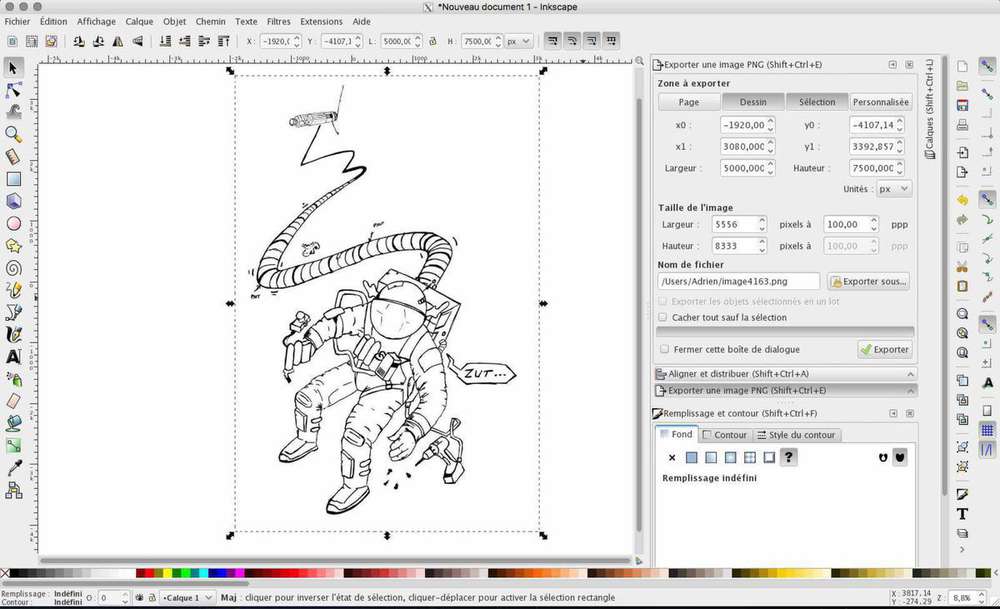This screenshot has height=609, width=1000.
Task: Select the Star polygon tool
Action: tap(13, 246)
